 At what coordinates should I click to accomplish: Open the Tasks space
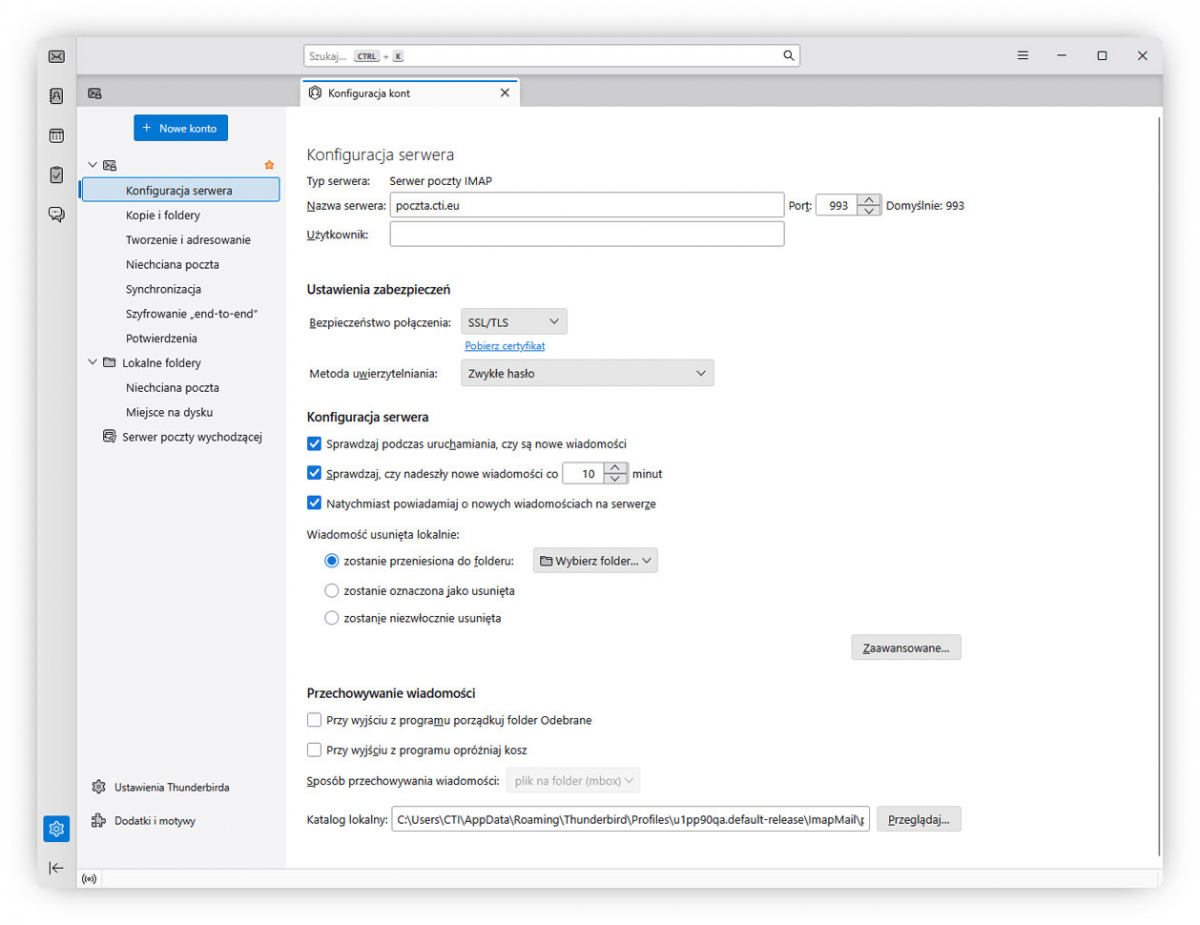[x=56, y=173]
